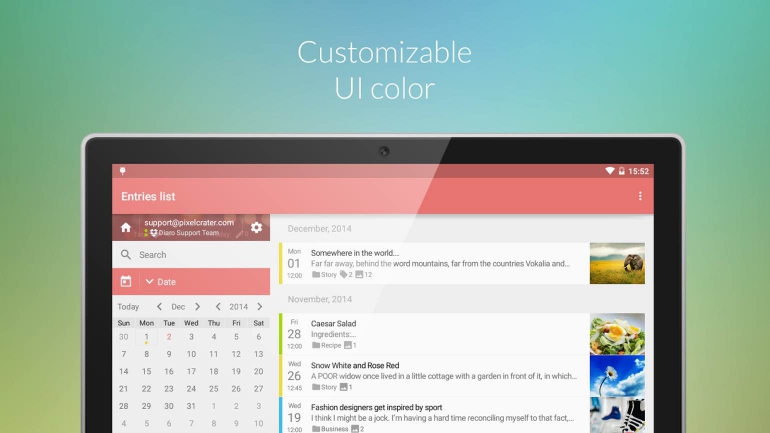Tap the Wi-Fi status bar icon
This screenshot has width=770, height=433.
[x=610, y=171]
